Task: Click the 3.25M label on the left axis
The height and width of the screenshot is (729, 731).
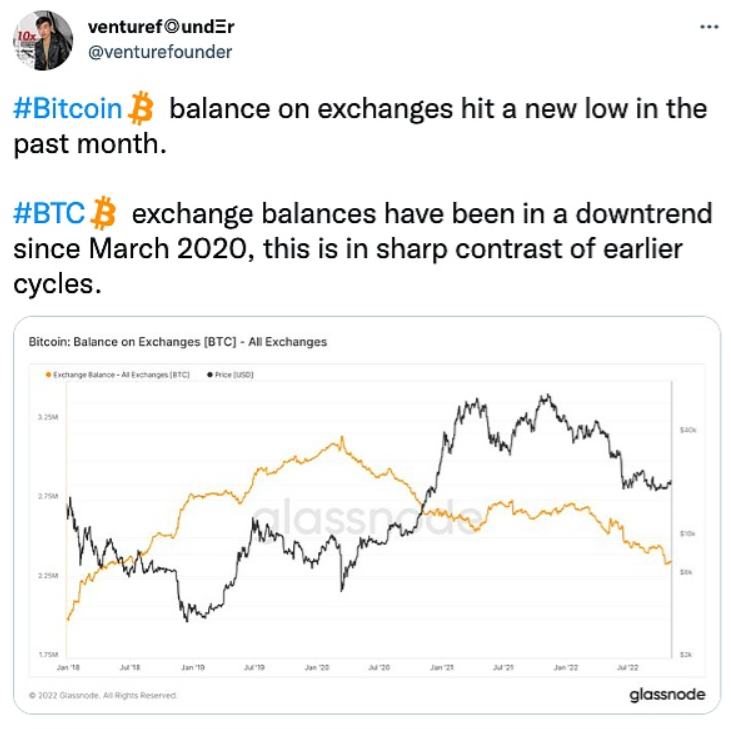Action: click(48, 416)
